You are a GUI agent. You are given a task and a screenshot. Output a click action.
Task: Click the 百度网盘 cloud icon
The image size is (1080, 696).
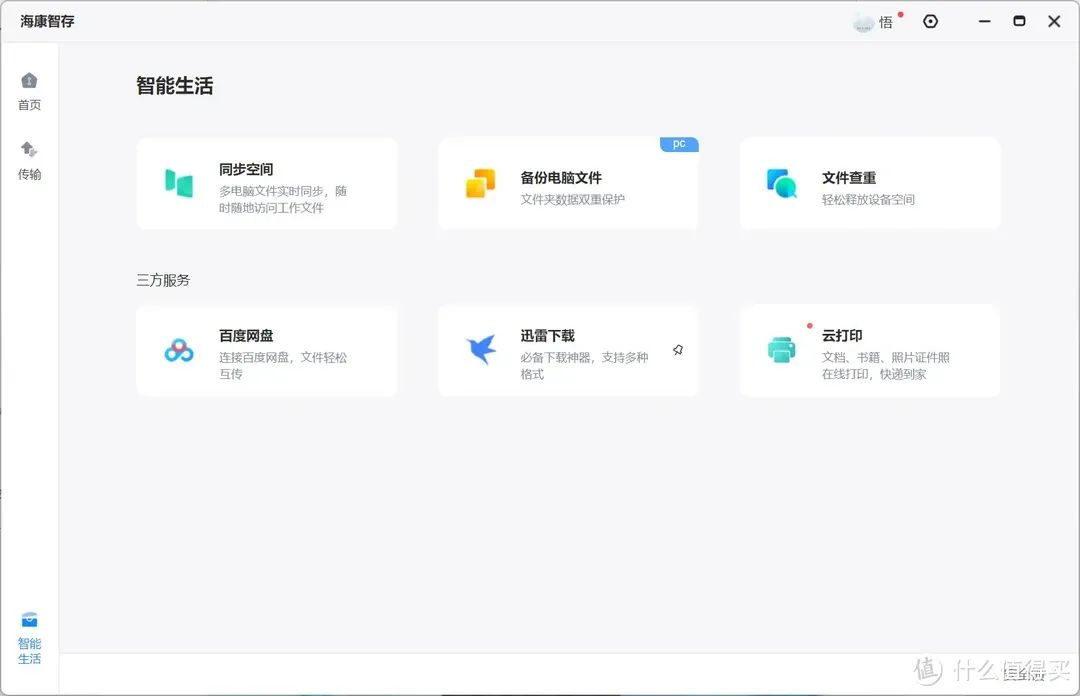point(179,350)
